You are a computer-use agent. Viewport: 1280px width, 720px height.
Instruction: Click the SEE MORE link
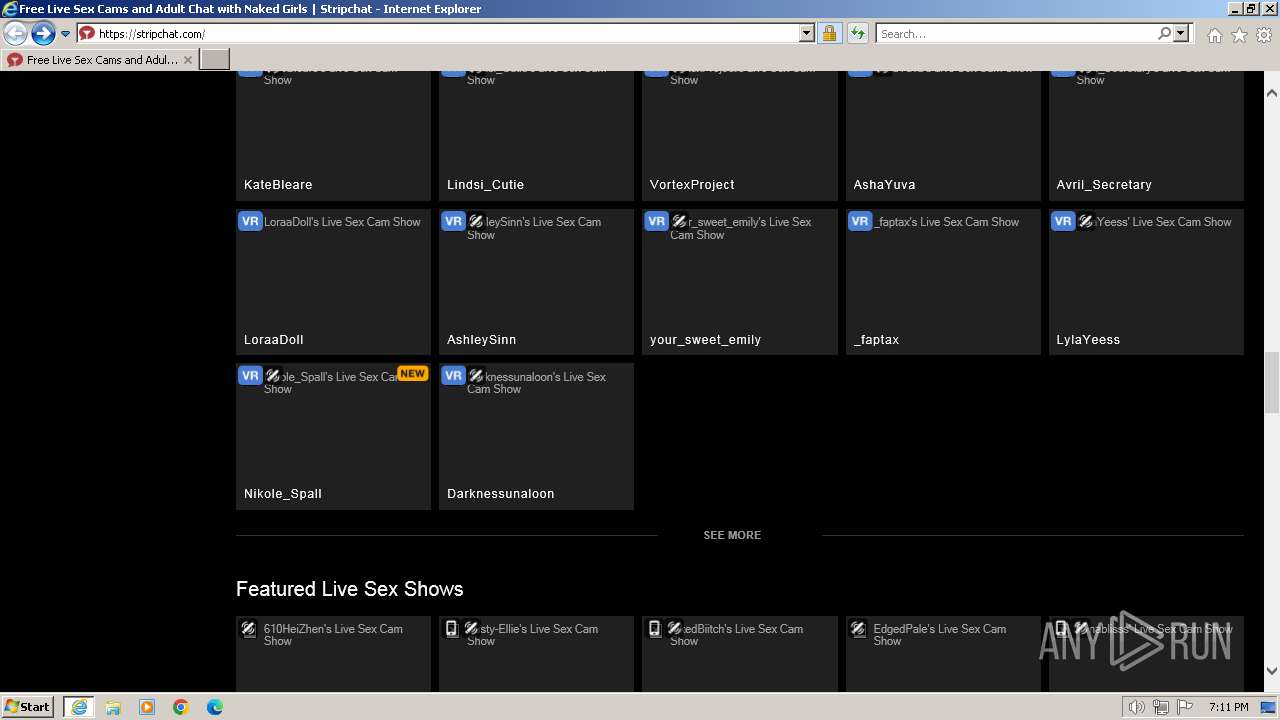(732, 536)
